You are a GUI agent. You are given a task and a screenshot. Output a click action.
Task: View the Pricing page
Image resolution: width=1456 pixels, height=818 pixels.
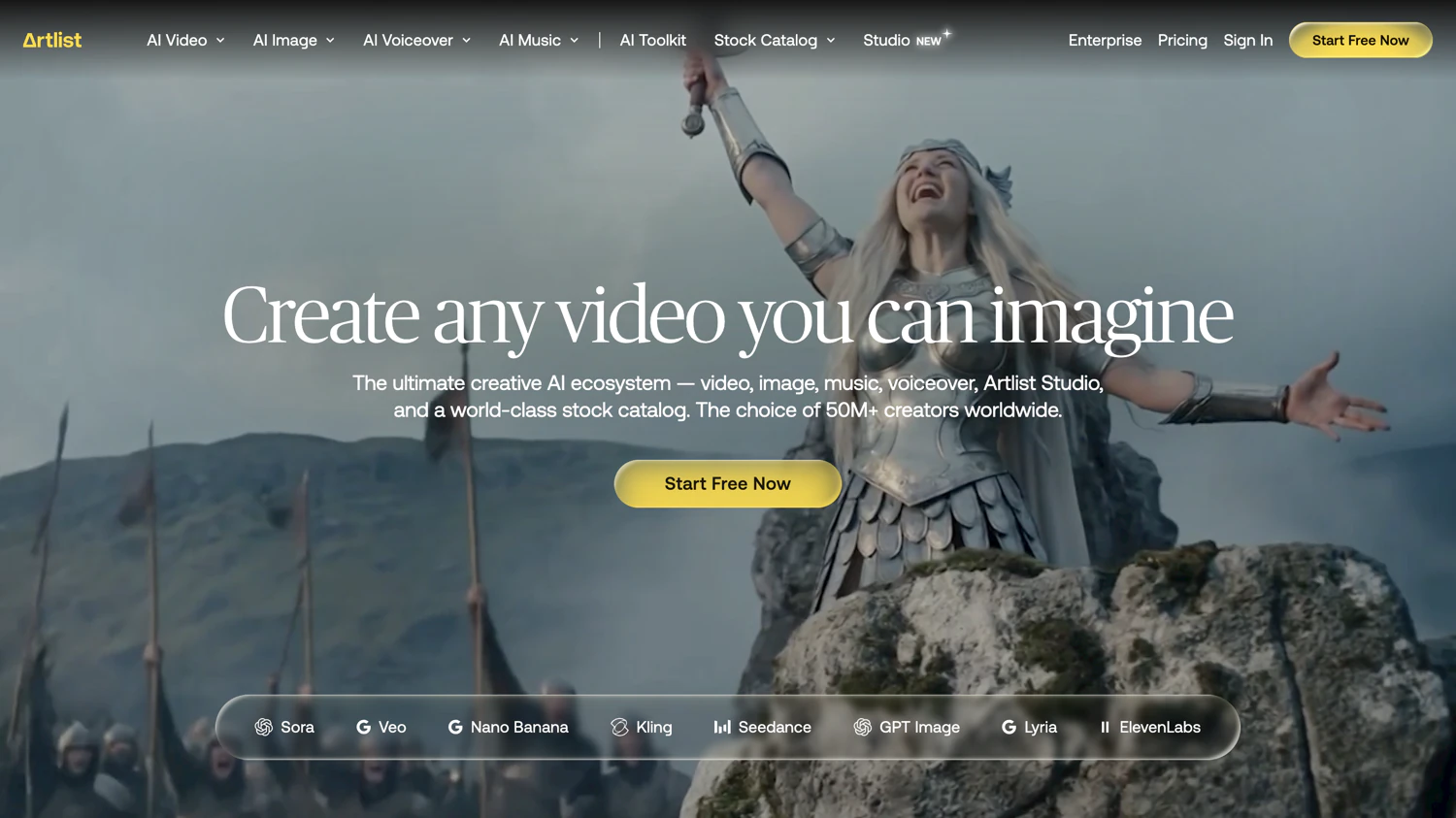pos(1182,40)
